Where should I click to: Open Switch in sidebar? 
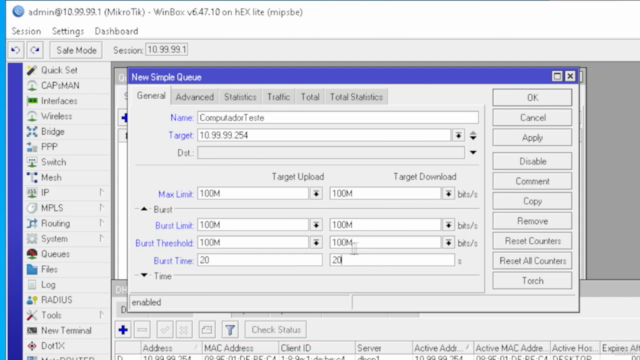53,162
